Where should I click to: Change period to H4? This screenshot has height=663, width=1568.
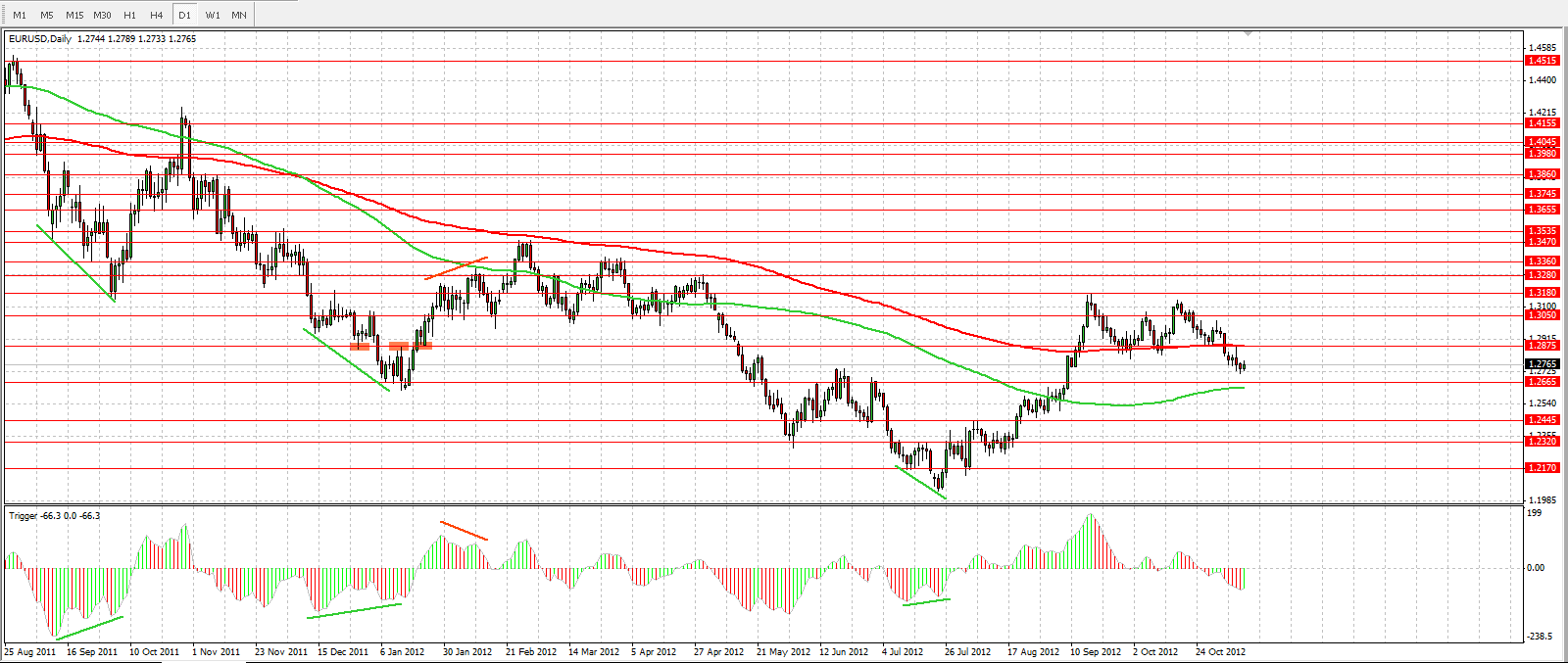click(157, 15)
